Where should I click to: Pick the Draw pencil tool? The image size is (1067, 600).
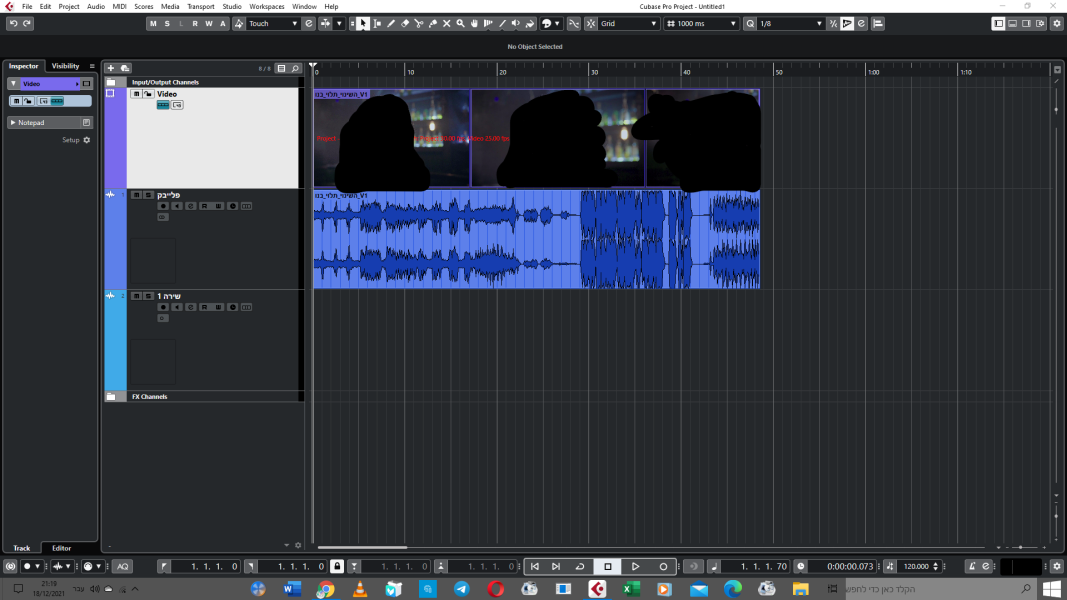point(391,23)
